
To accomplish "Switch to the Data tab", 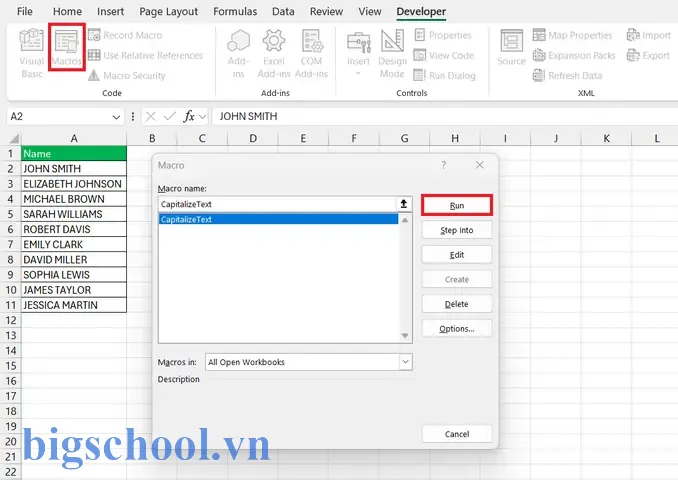I will (283, 12).
